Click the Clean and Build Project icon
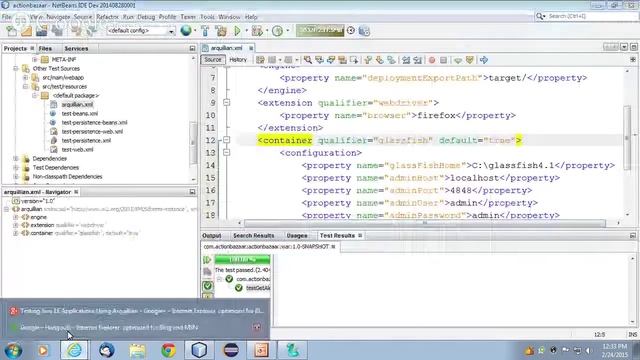The width and height of the screenshot is (640, 360). tap(221, 31)
